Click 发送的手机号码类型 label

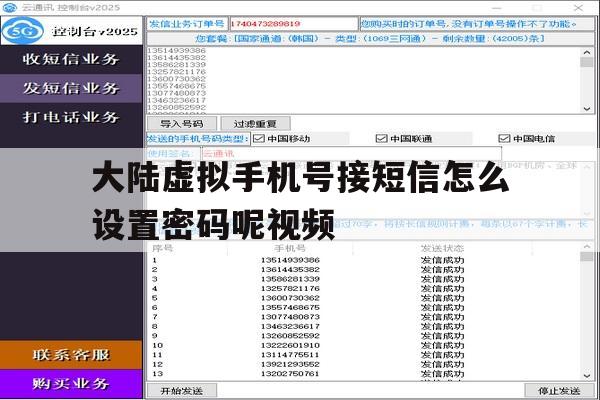[198, 139]
